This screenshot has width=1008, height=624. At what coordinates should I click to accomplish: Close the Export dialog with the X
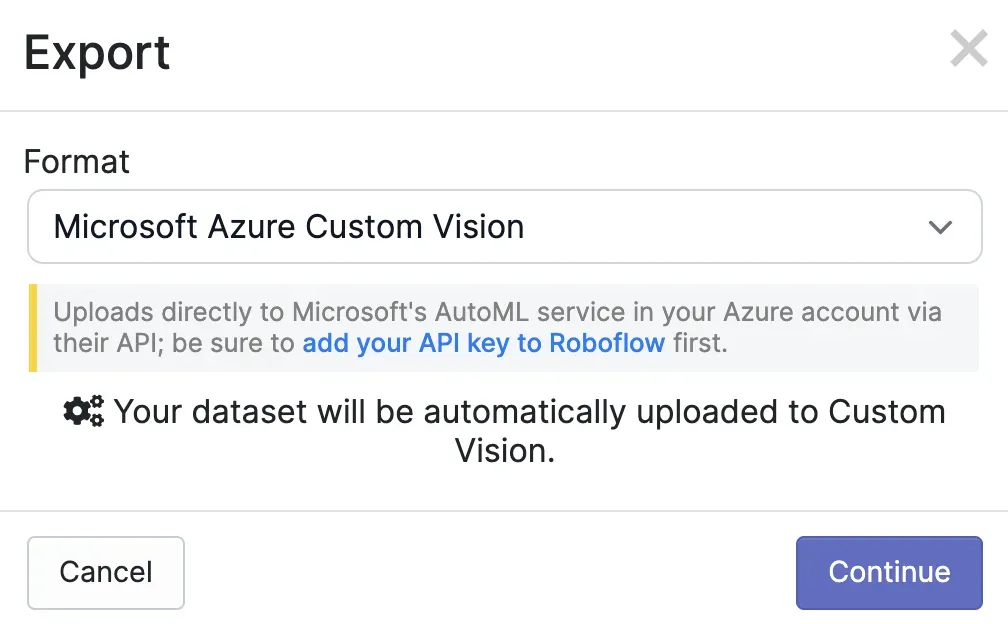(968, 49)
